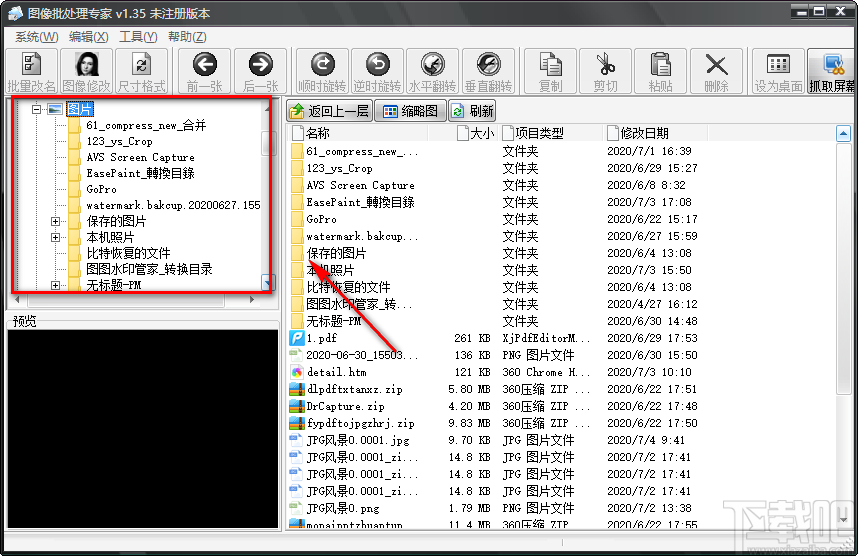
Task: Rotate clockwise using 顺时旋转
Action: 322,71
